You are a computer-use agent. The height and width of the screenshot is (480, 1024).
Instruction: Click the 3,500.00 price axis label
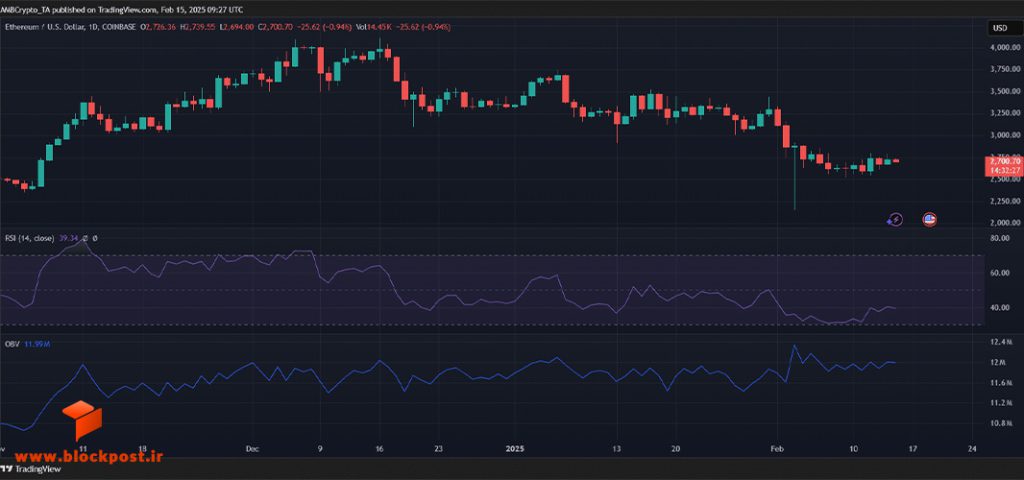tap(1004, 91)
